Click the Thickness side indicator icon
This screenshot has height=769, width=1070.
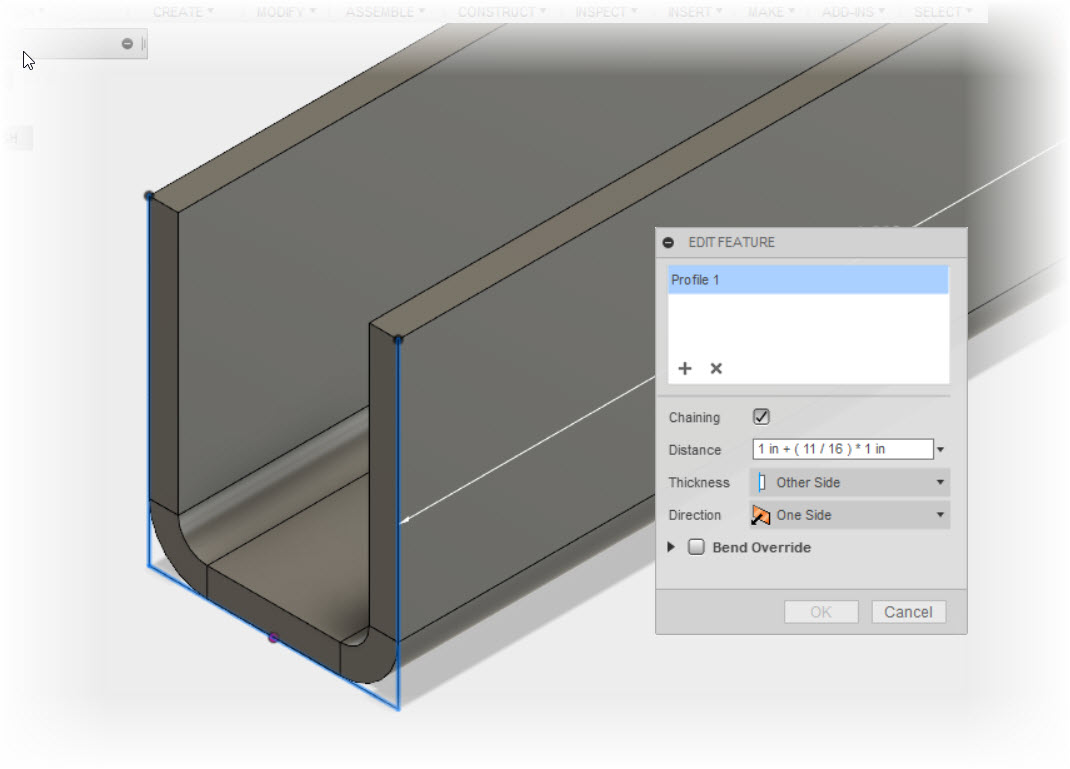point(763,482)
